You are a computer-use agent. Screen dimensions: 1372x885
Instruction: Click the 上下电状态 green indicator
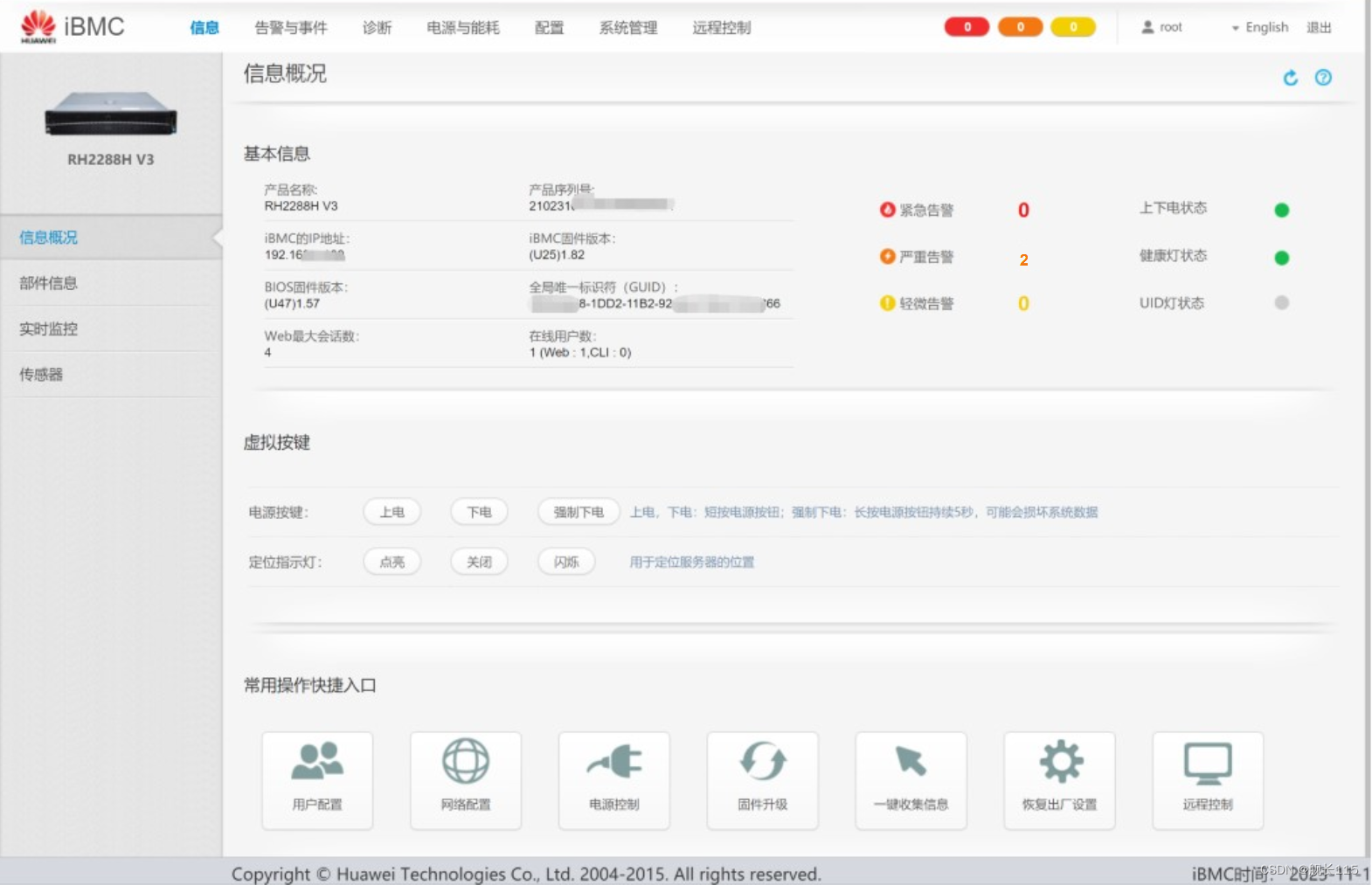pyautogui.click(x=1282, y=210)
